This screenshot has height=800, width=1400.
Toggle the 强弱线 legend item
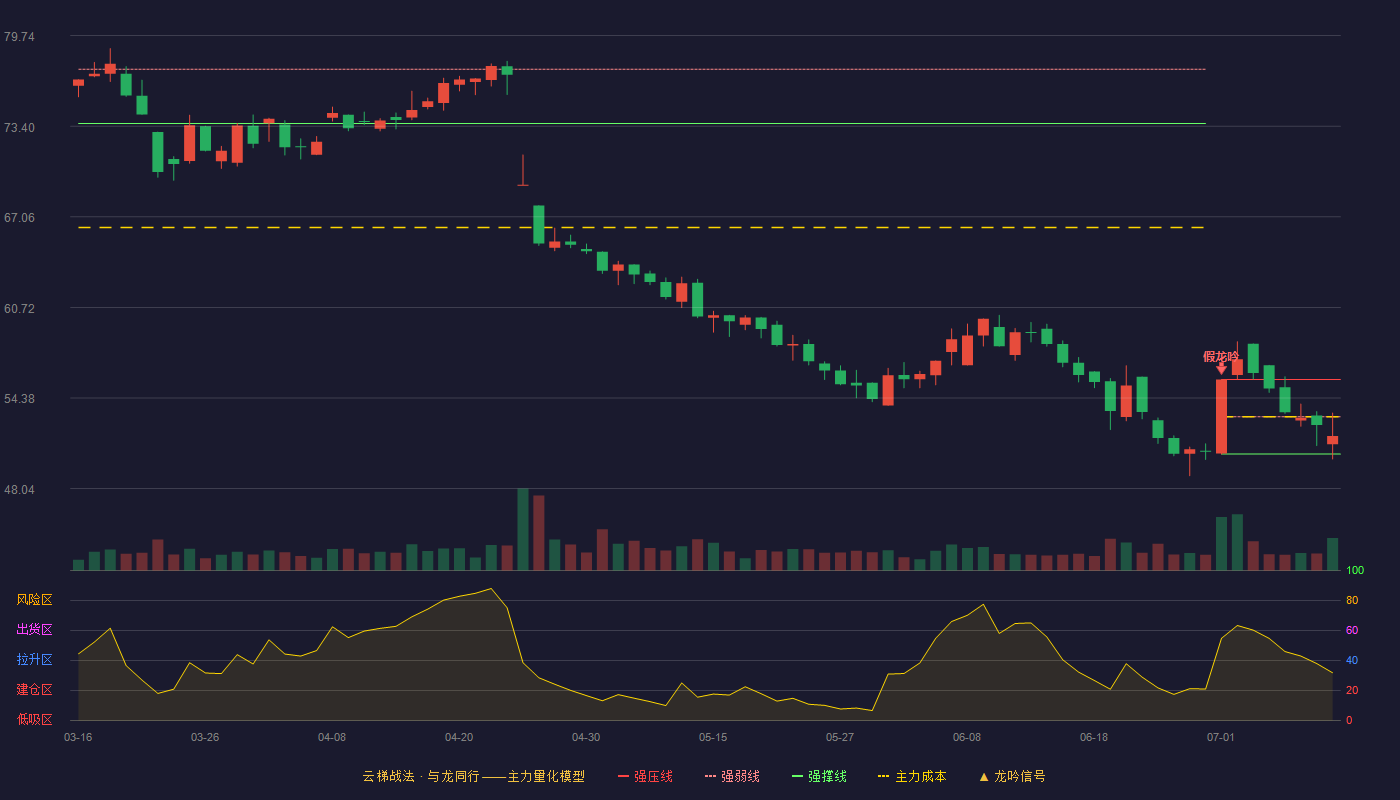732,776
